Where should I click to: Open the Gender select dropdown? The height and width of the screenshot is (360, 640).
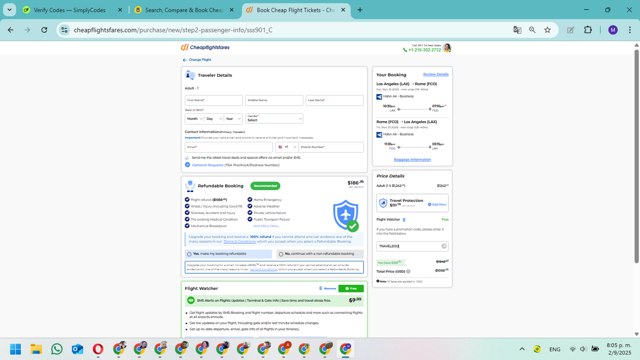point(274,119)
